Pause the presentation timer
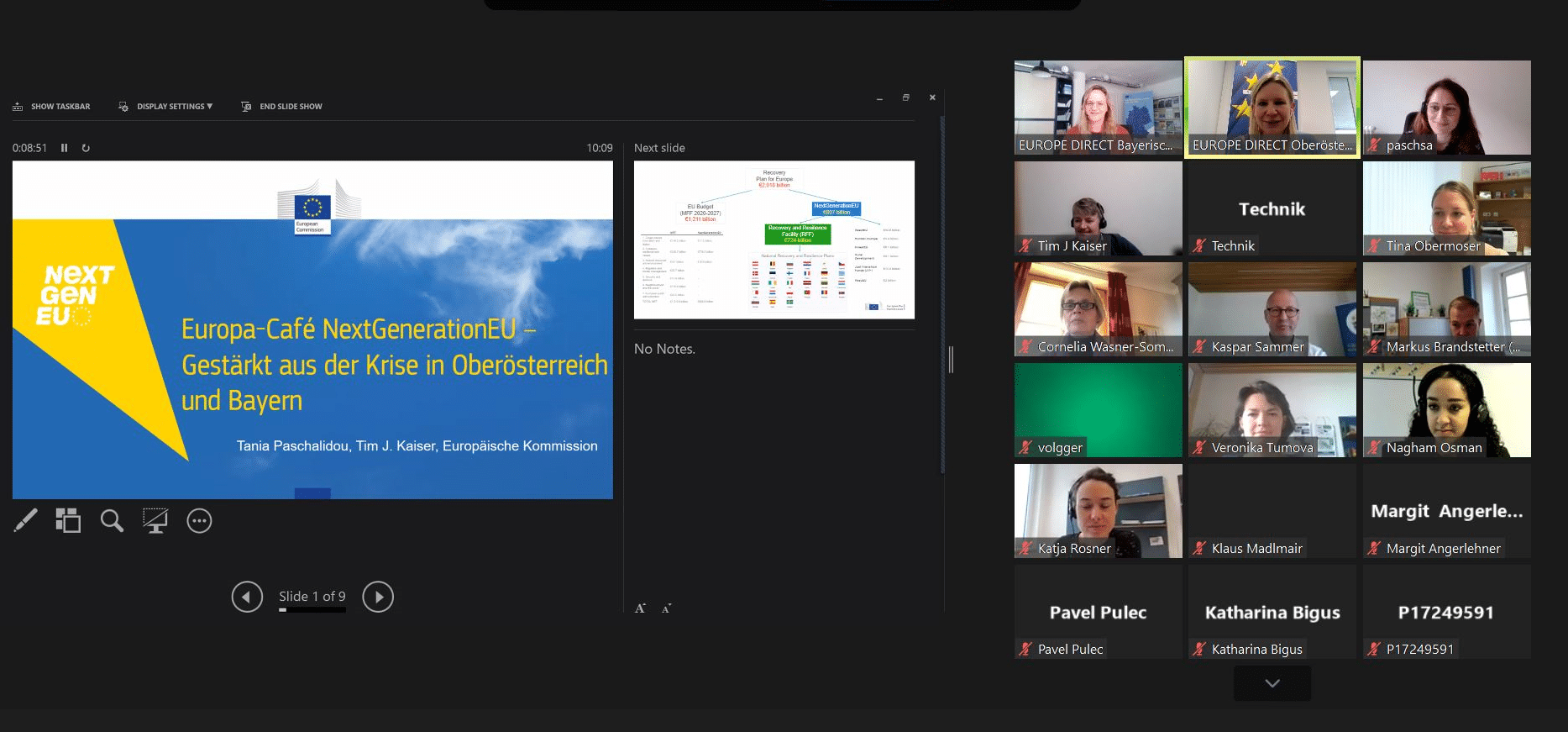This screenshot has width=1568, height=732. click(x=64, y=148)
